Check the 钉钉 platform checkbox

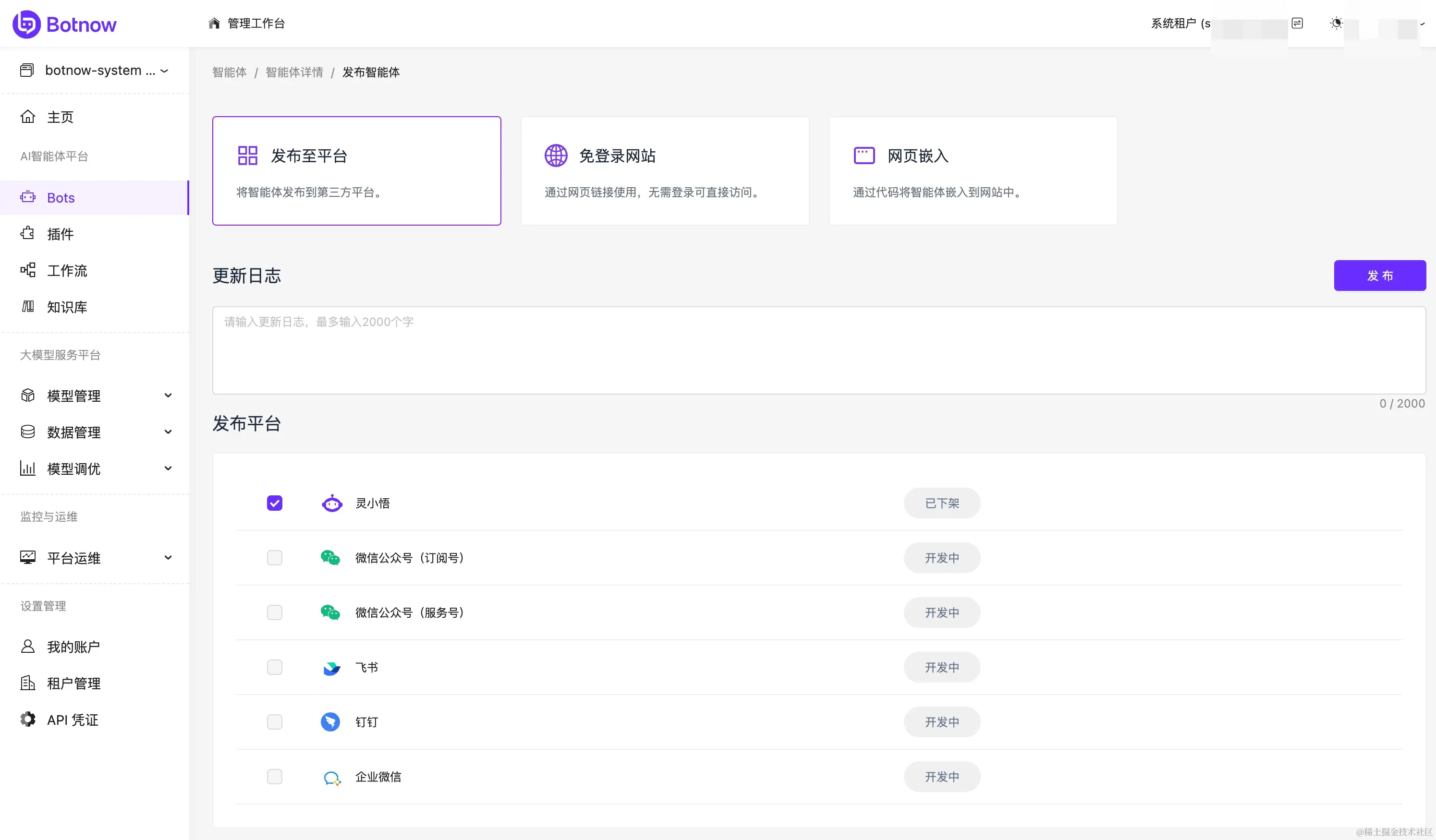[275, 721]
